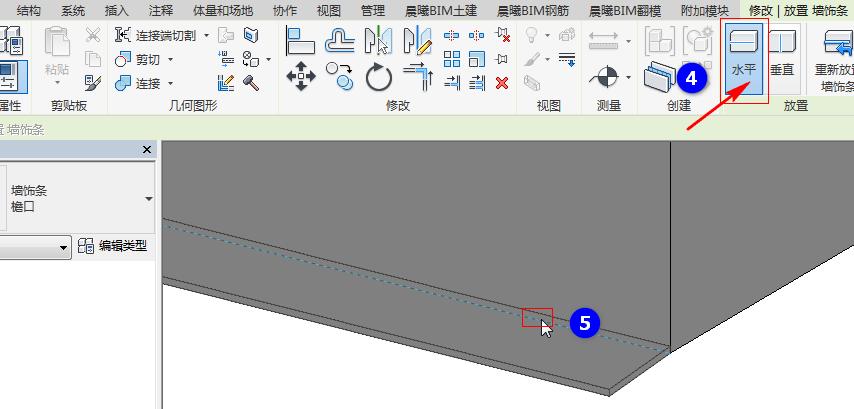Select the Aligned Dimension measure icon
The width and height of the screenshot is (854, 409).
tap(603, 40)
